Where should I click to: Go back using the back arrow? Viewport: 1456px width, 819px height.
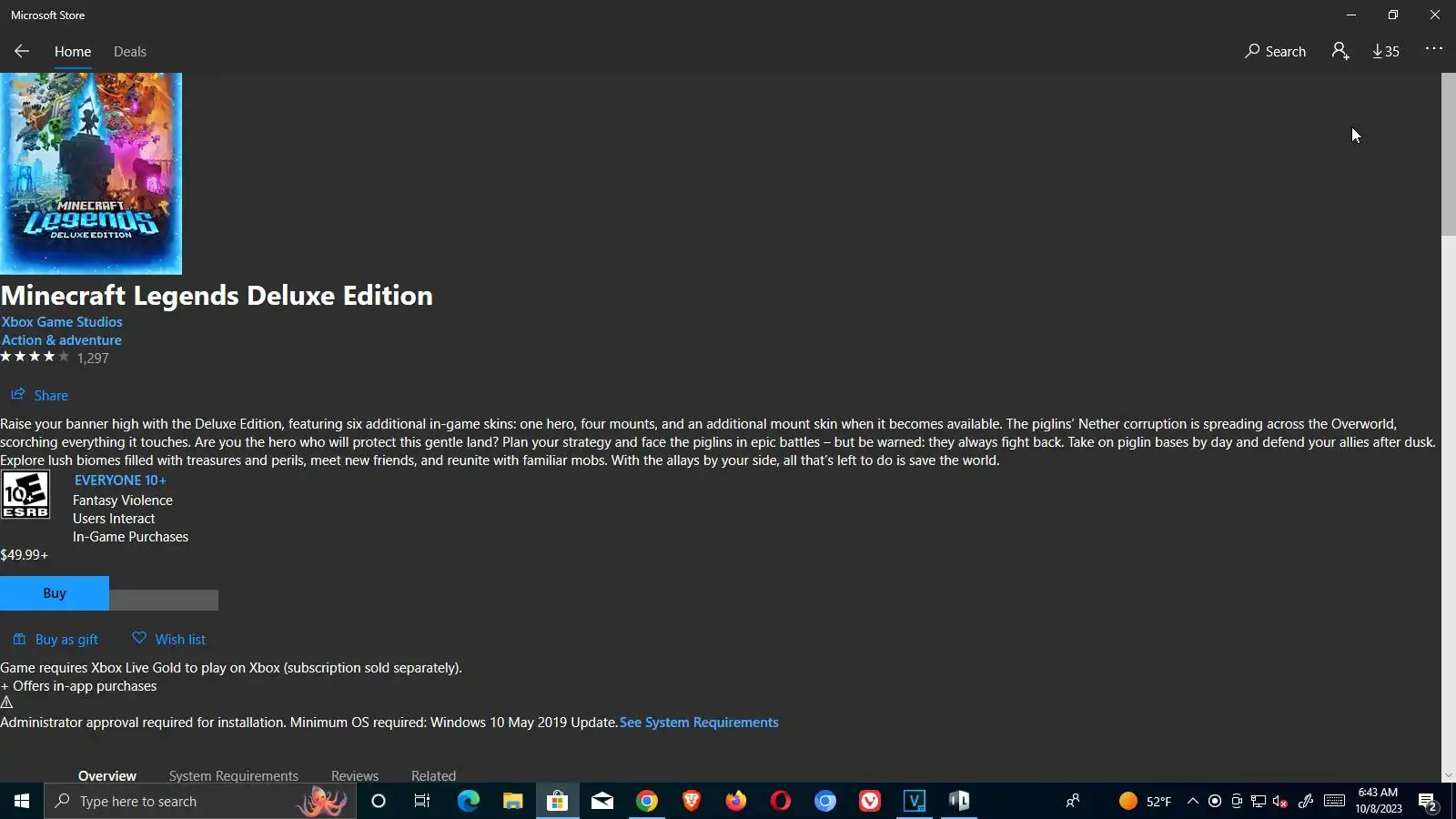click(22, 52)
